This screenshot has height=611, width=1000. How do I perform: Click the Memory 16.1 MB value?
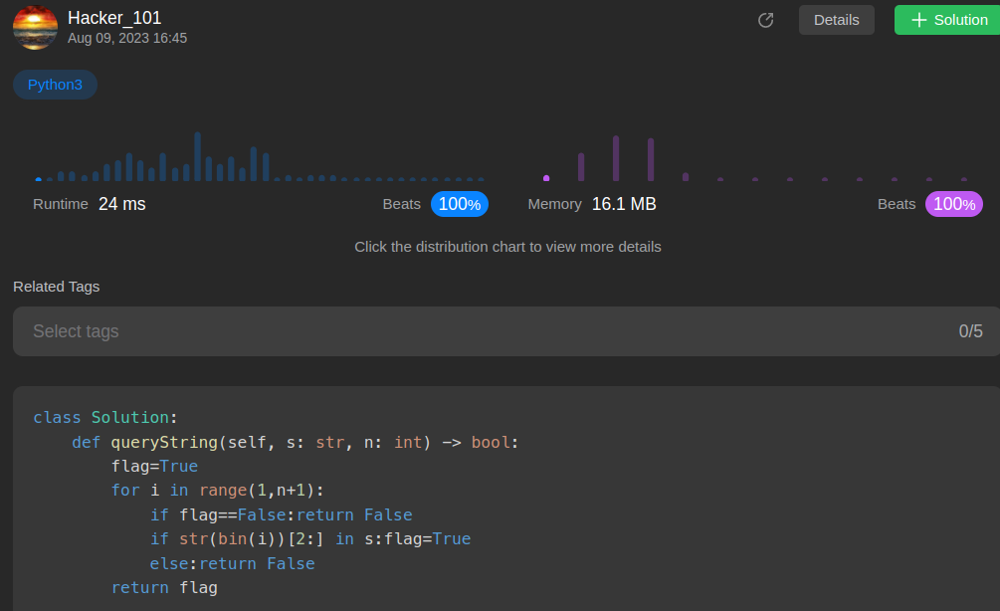click(x=624, y=204)
